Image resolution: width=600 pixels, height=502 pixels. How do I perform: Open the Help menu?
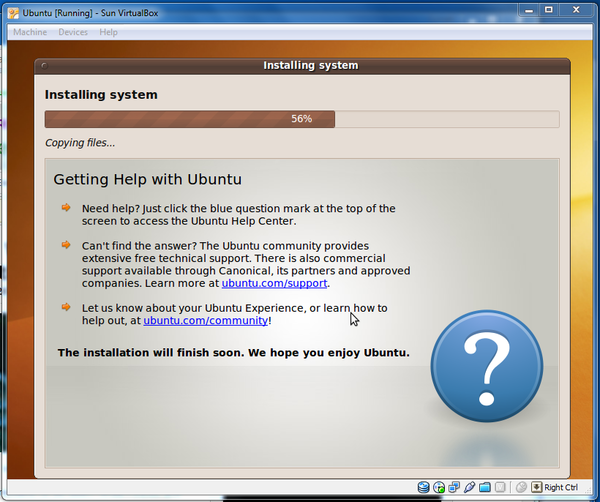coord(108,32)
